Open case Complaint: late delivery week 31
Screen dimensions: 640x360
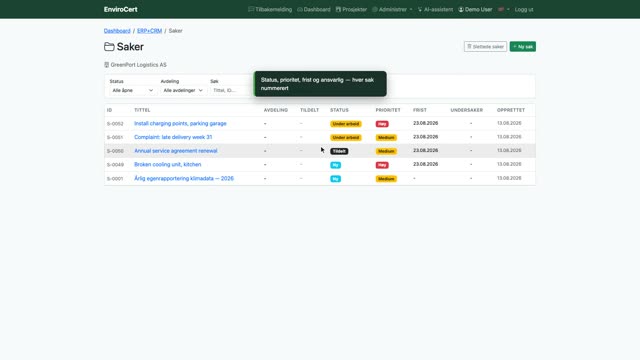point(173,137)
